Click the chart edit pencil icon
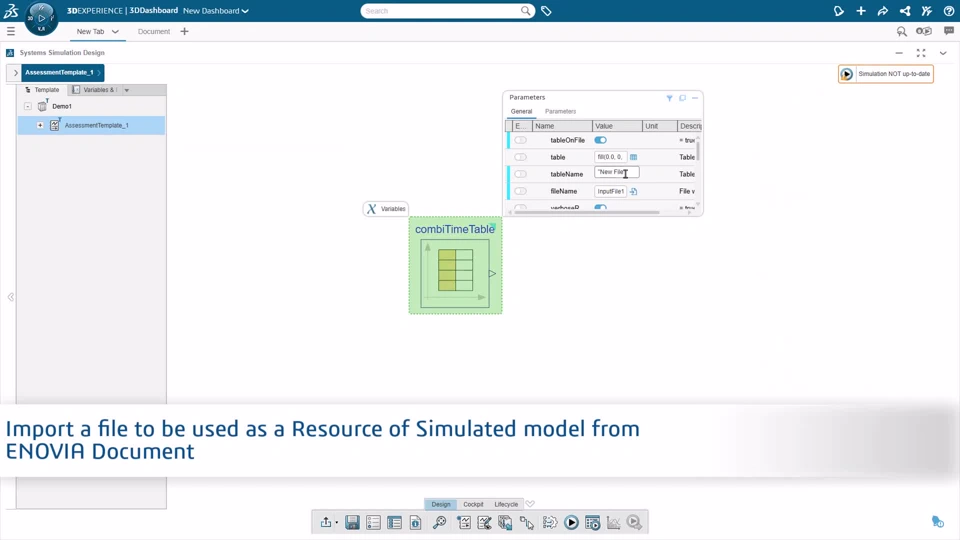The width and height of the screenshot is (960, 540). pos(484,522)
